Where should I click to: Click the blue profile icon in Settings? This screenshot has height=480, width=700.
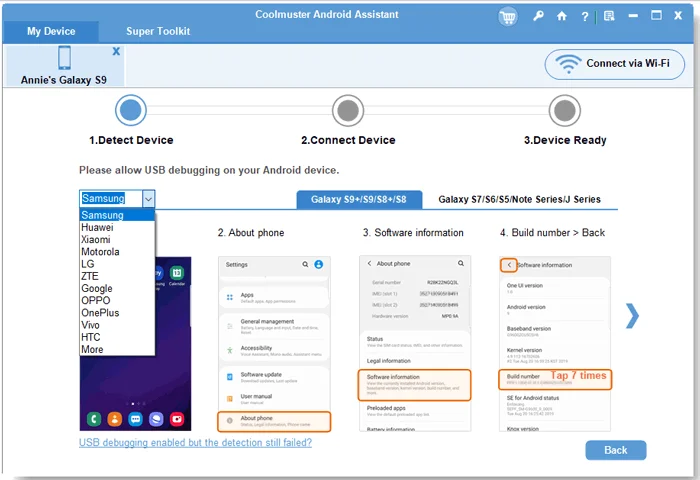319,264
